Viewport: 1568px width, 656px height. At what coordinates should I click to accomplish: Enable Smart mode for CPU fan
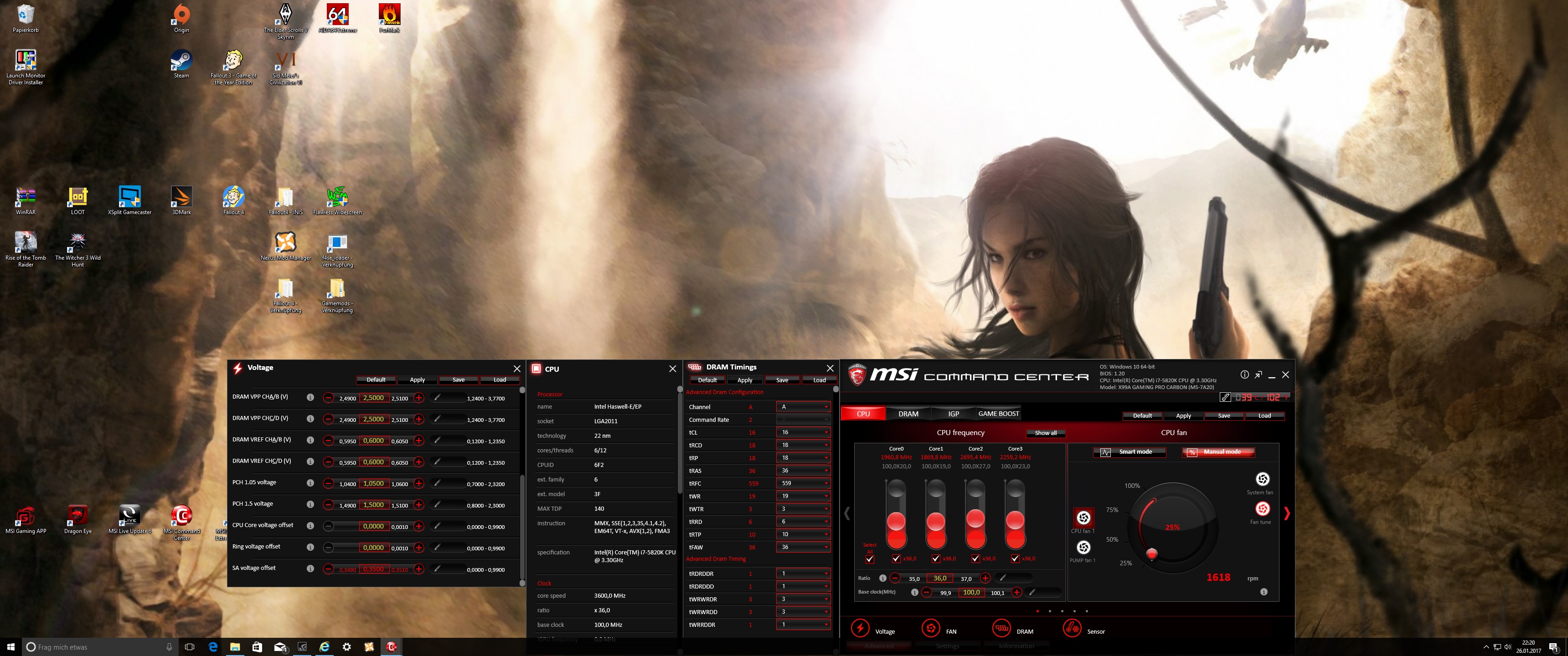click(x=1130, y=452)
